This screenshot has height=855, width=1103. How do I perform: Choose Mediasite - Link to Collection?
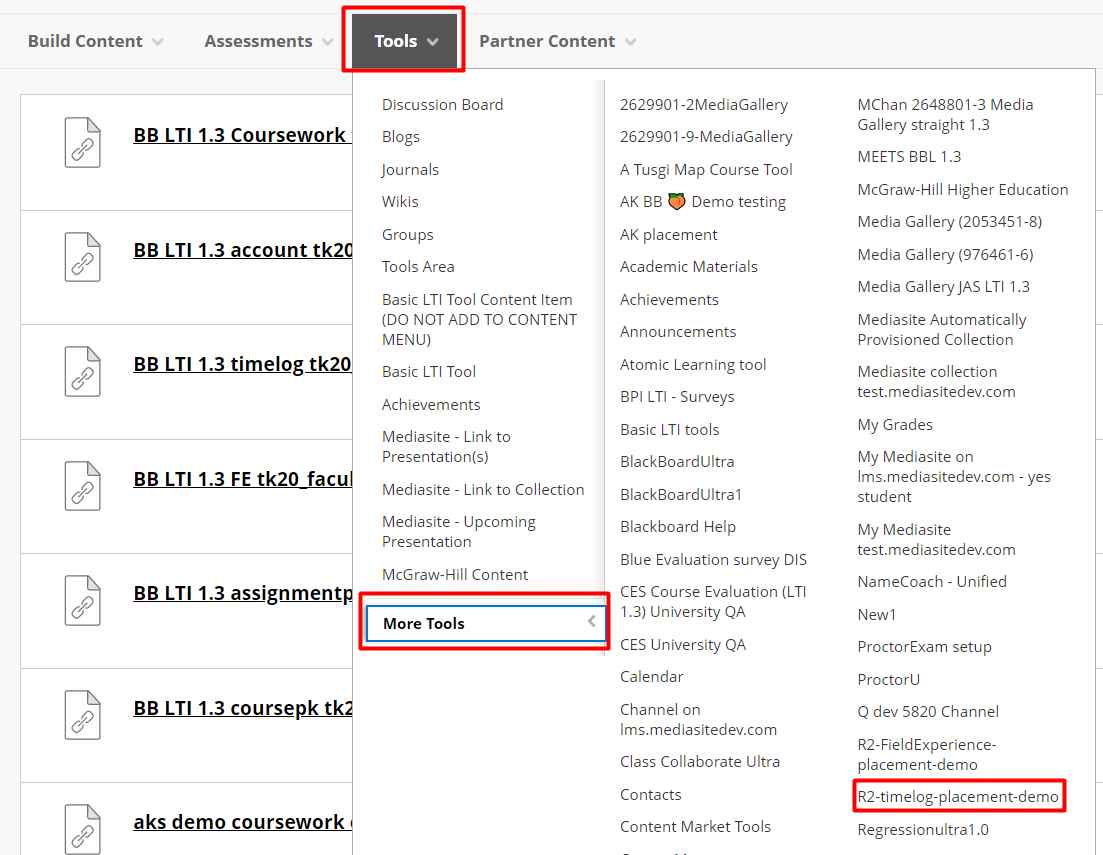483,490
